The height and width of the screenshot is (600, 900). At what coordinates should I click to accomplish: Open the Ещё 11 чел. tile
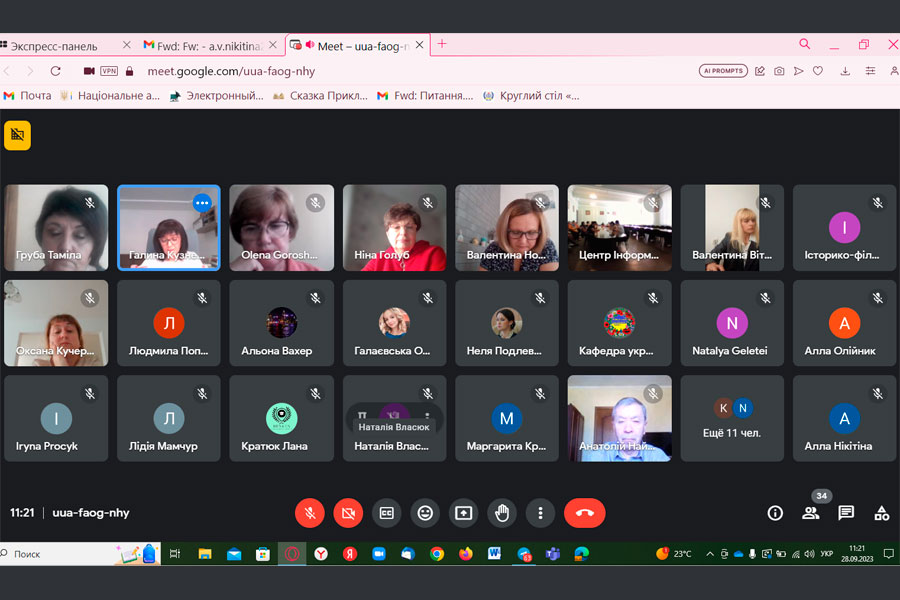[x=732, y=419]
